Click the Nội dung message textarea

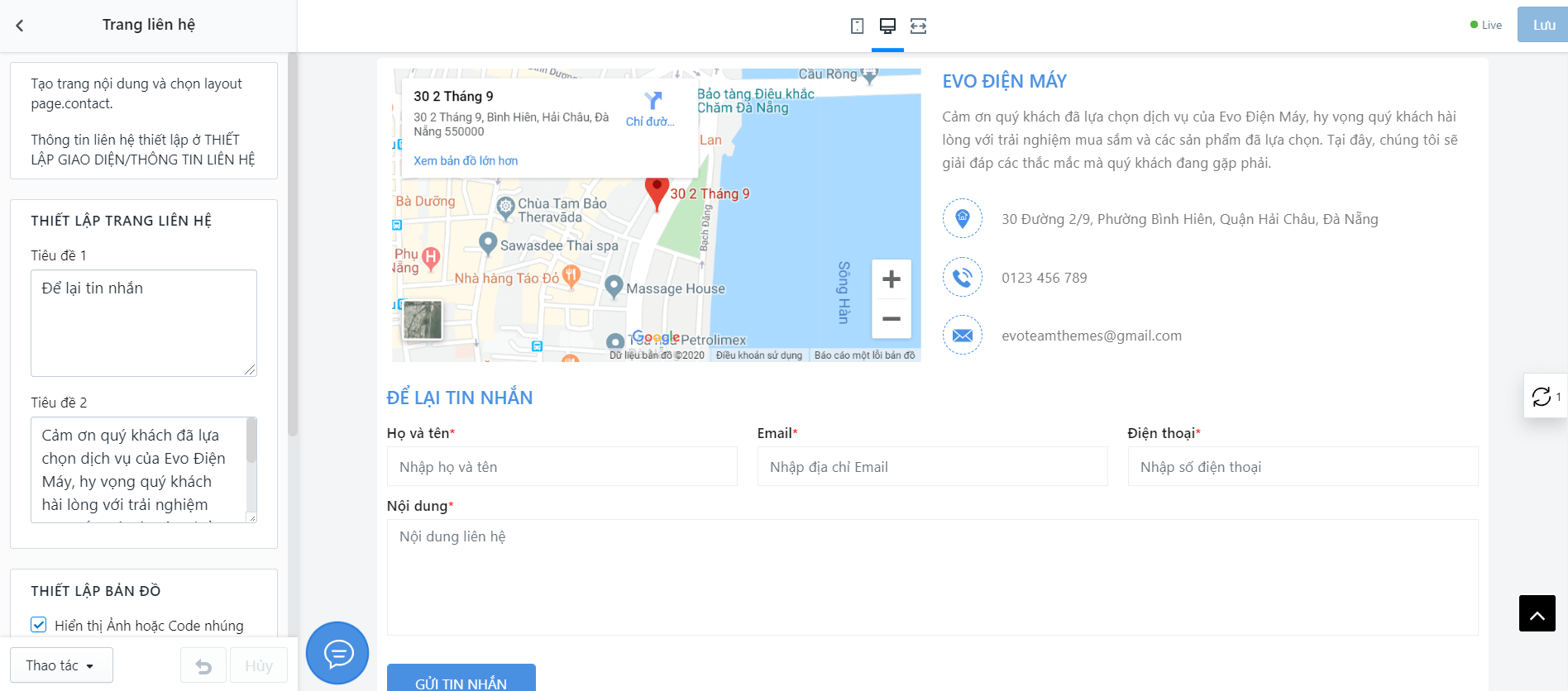click(x=933, y=577)
